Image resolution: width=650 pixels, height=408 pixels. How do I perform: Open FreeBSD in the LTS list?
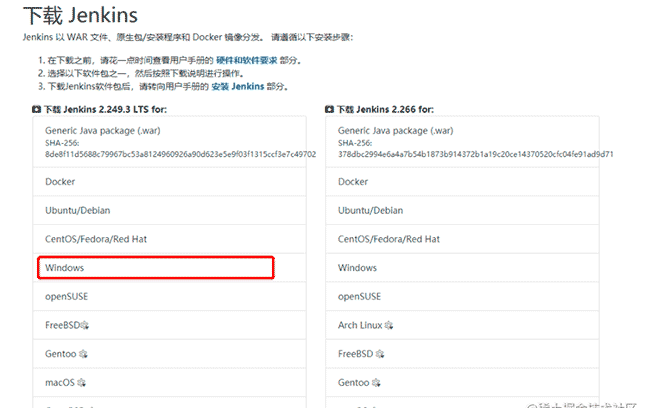coord(170,325)
